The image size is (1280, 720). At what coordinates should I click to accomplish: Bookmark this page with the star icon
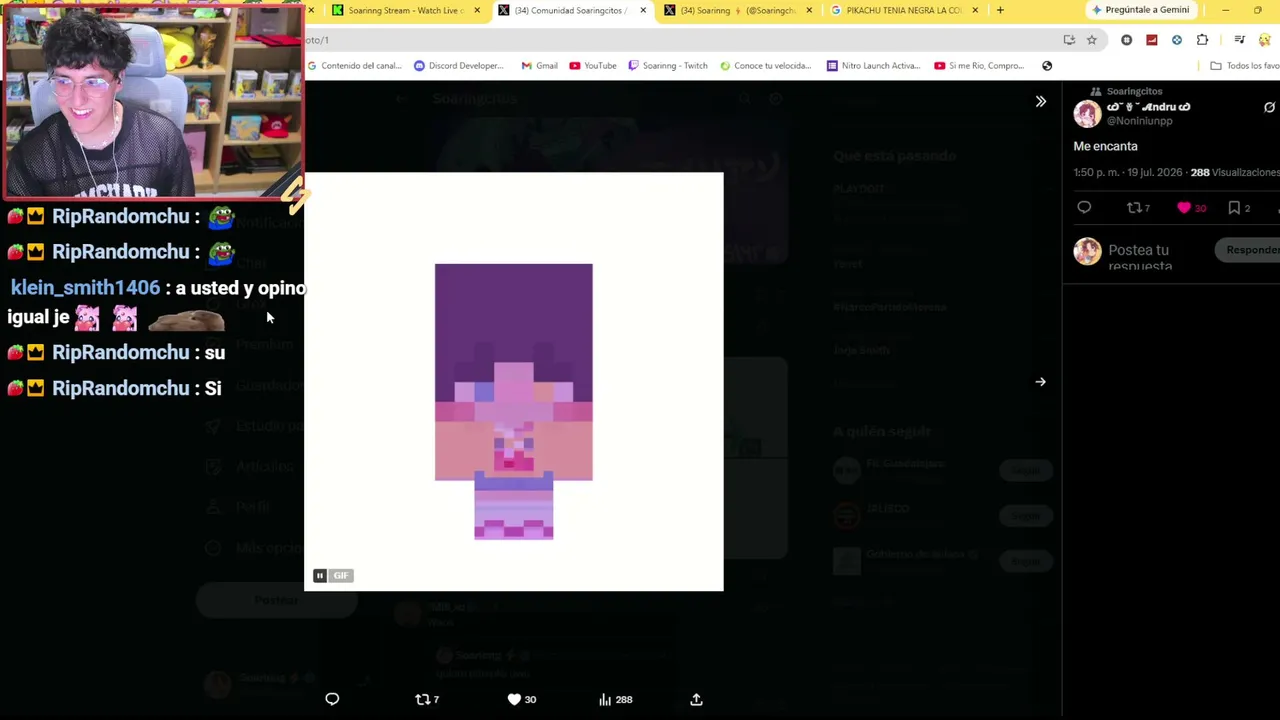[x=1092, y=40]
